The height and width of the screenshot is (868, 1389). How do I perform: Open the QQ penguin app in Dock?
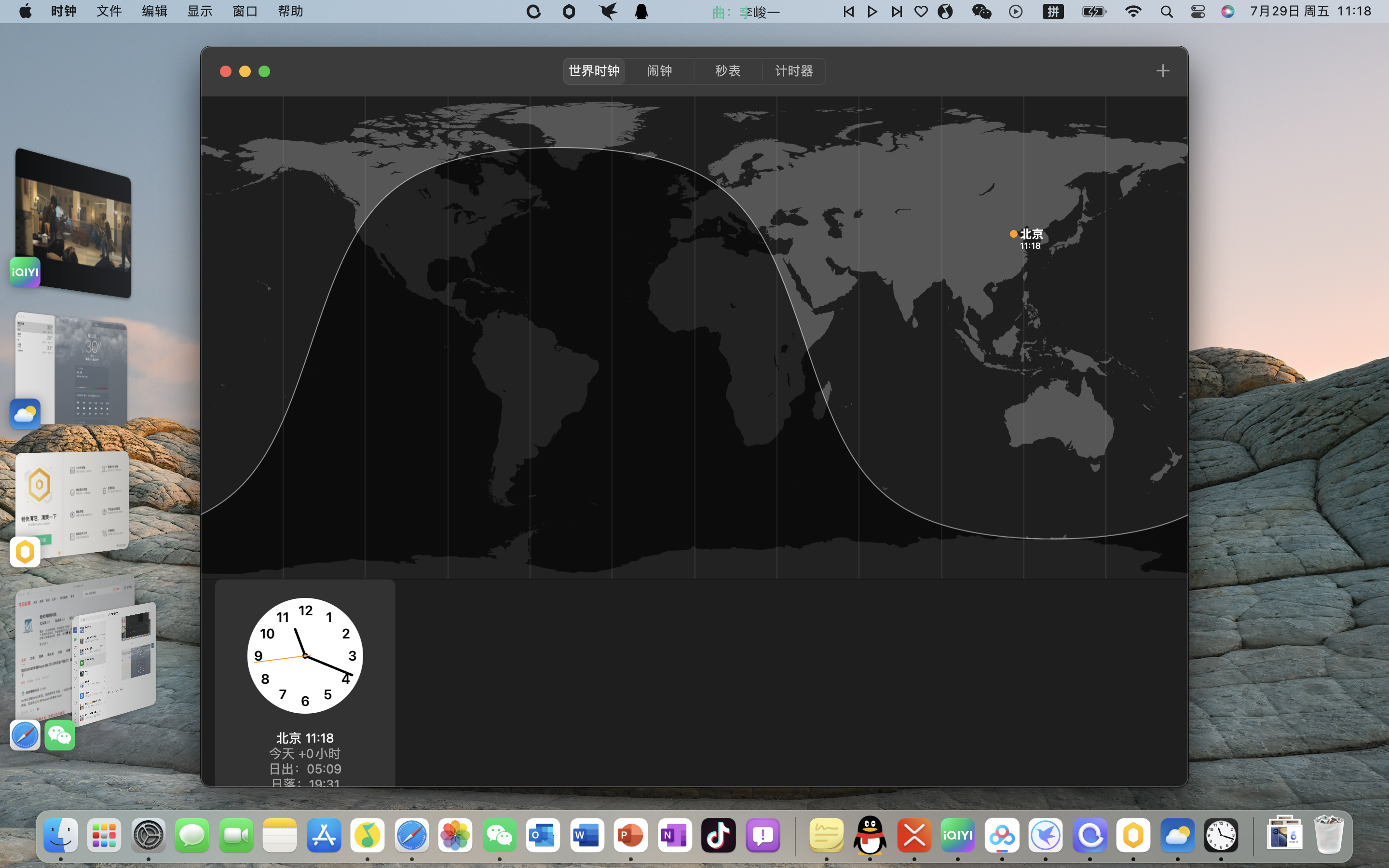tap(870, 835)
